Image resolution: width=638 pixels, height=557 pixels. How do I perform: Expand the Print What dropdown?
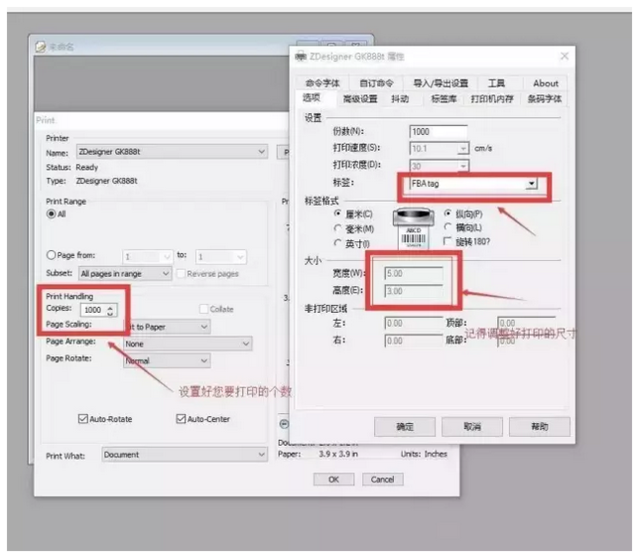click(x=262, y=455)
